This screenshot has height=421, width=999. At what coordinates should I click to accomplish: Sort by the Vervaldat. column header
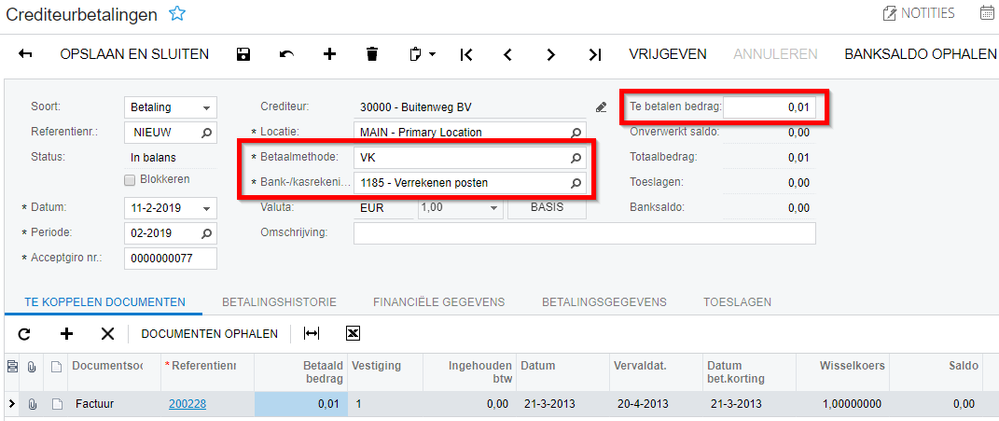tap(656, 373)
